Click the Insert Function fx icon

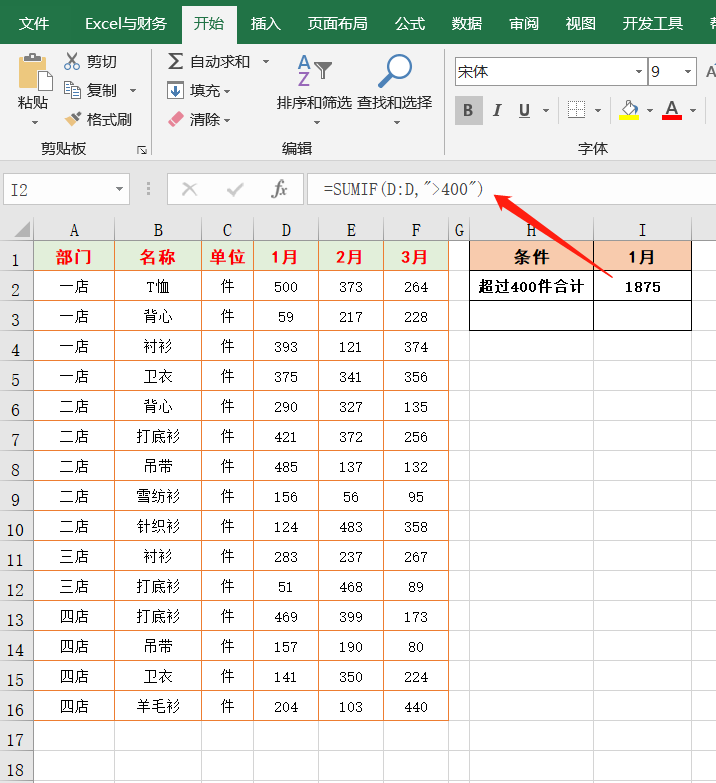tap(280, 189)
